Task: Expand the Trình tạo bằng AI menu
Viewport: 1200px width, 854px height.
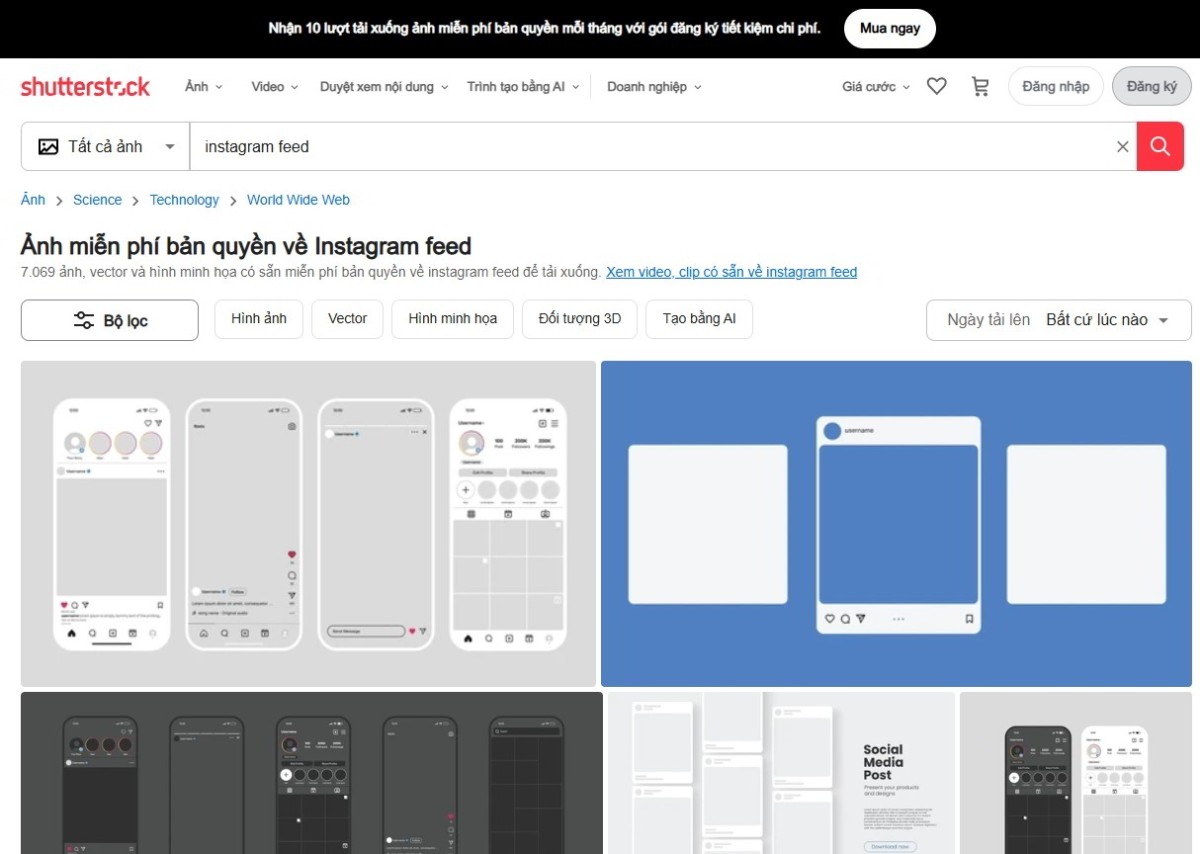Action: (x=523, y=87)
